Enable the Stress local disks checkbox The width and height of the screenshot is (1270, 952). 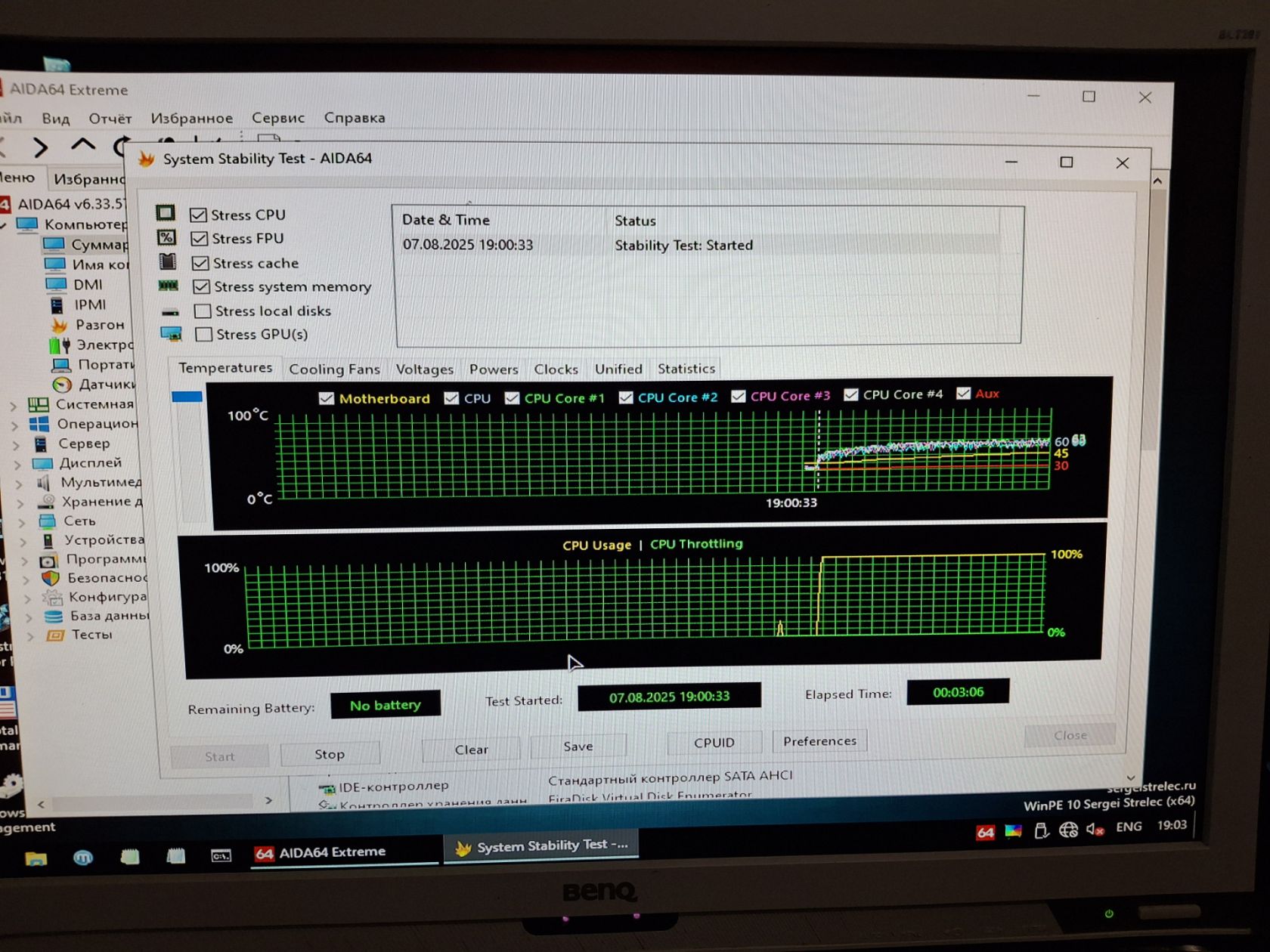[x=202, y=311]
